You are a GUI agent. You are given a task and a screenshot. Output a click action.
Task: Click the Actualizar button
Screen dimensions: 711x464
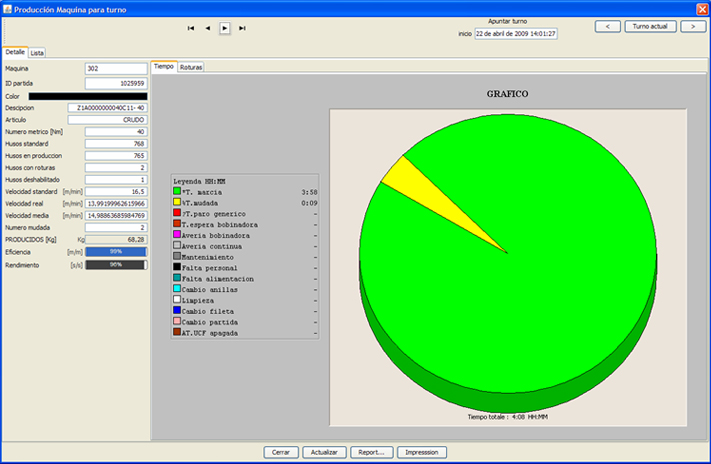click(x=324, y=452)
